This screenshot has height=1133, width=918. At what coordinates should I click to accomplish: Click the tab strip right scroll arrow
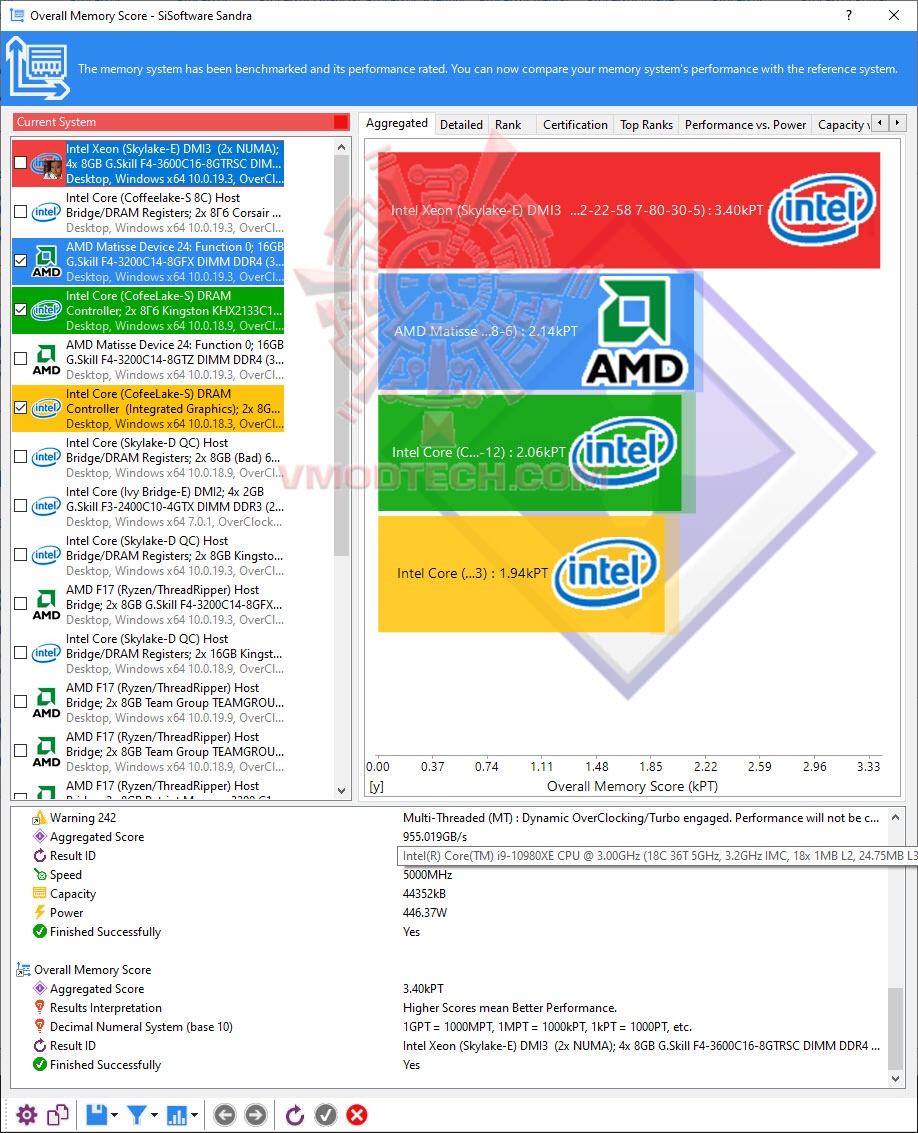pos(897,123)
